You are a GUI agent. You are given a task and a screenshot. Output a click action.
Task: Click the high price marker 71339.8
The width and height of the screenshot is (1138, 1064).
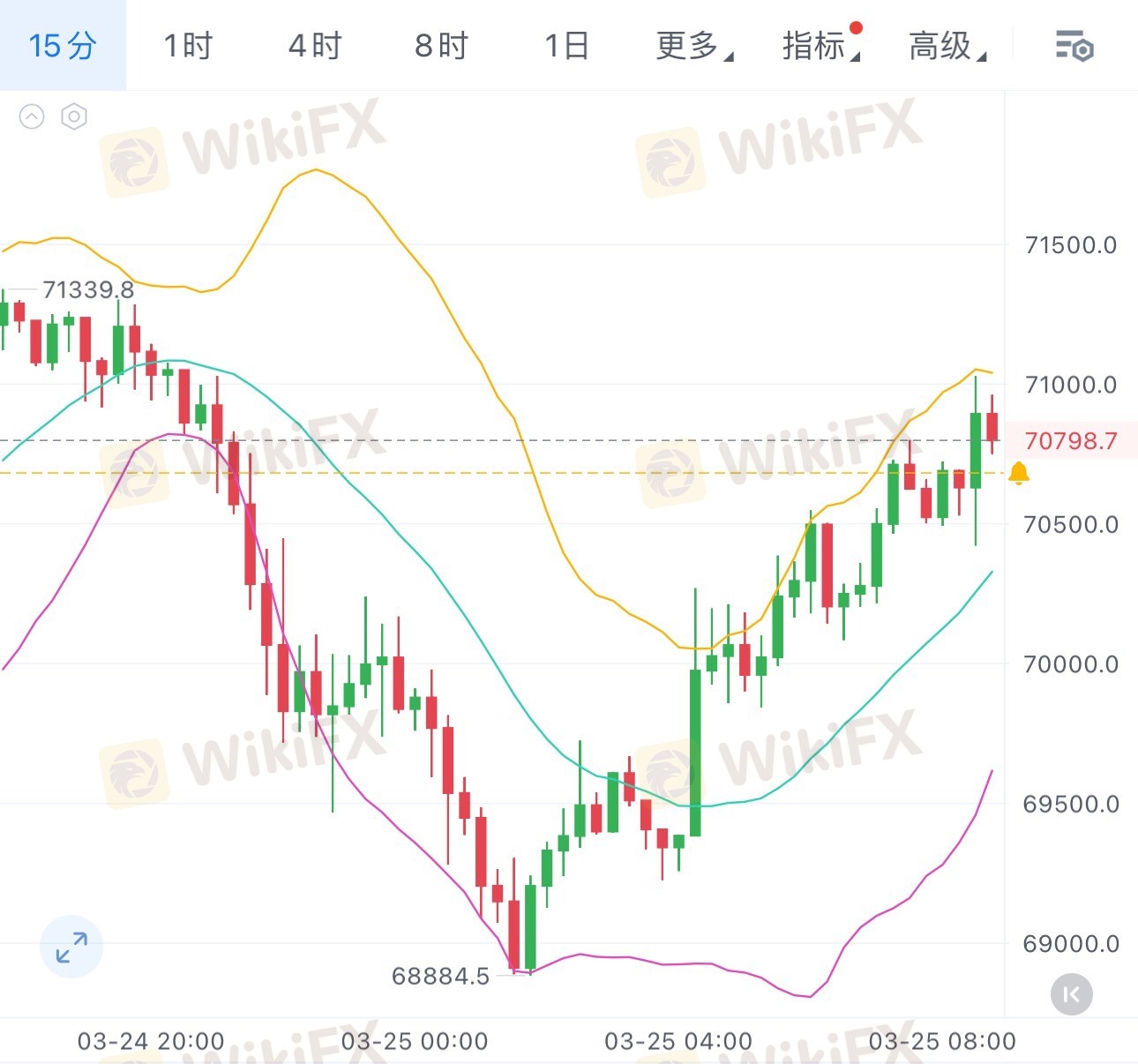click(x=88, y=289)
